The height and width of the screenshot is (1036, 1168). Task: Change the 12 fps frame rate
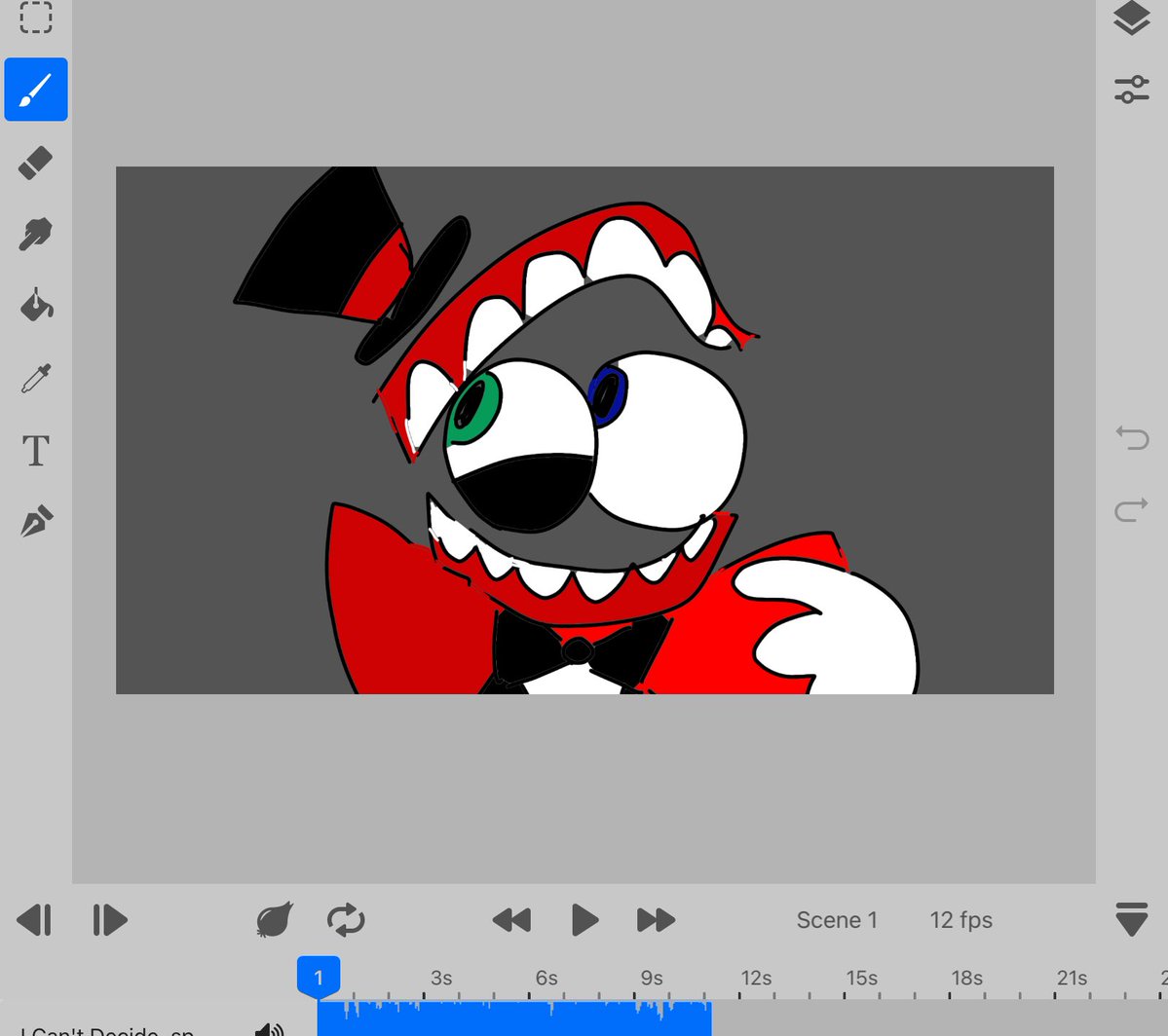click(961, 920)
